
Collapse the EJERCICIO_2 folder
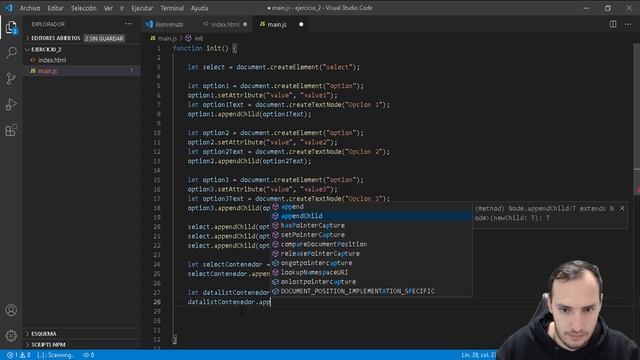[x=46, y=49]
